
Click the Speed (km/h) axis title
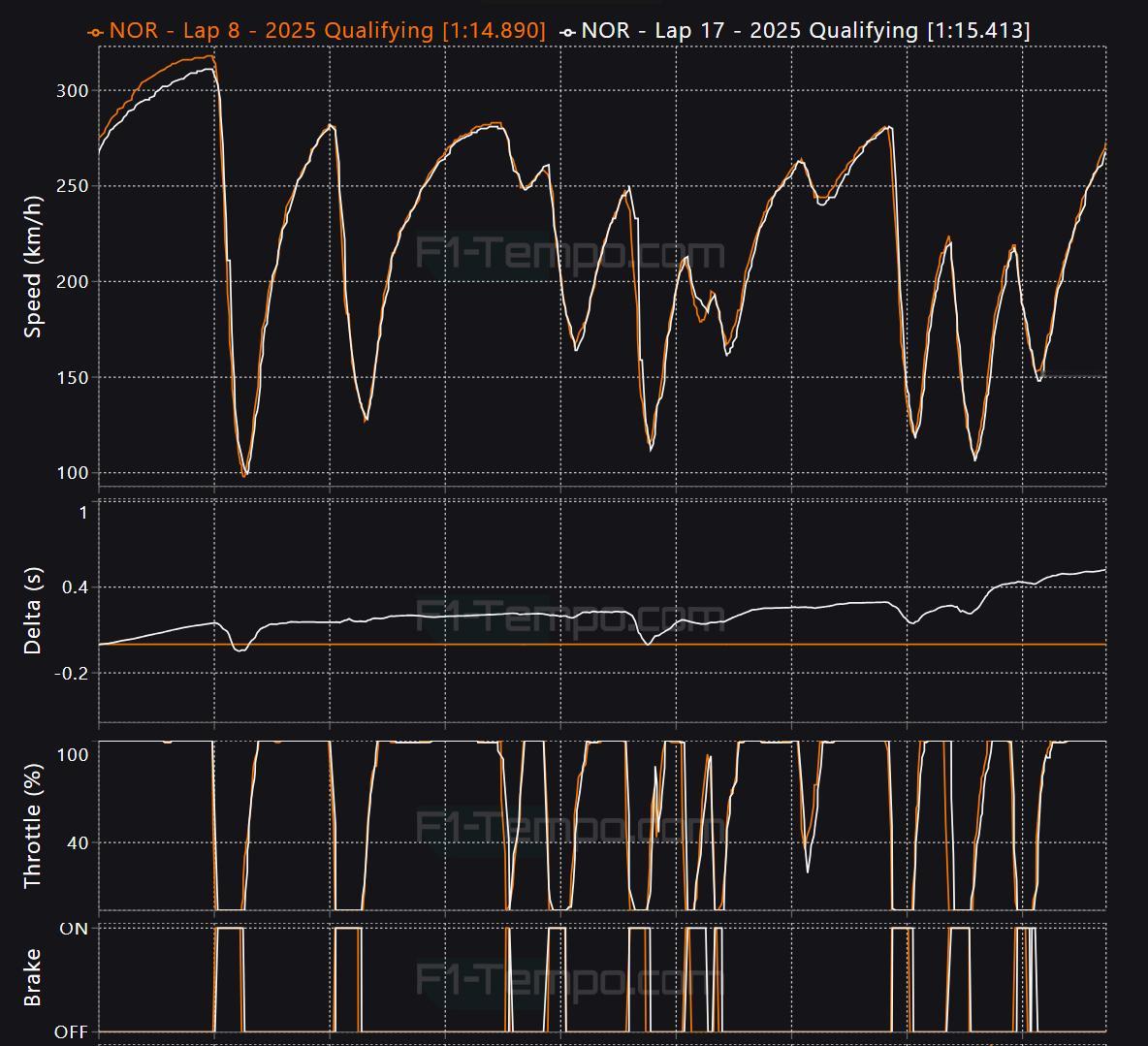32,267
